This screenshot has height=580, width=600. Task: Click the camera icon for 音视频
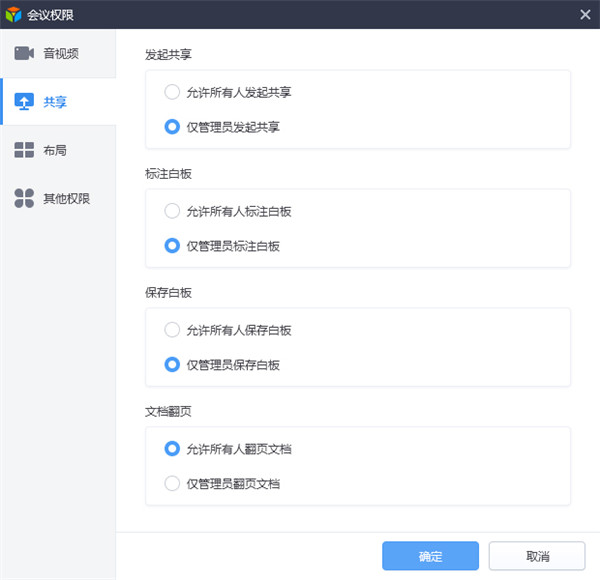(x=24, y=53)
